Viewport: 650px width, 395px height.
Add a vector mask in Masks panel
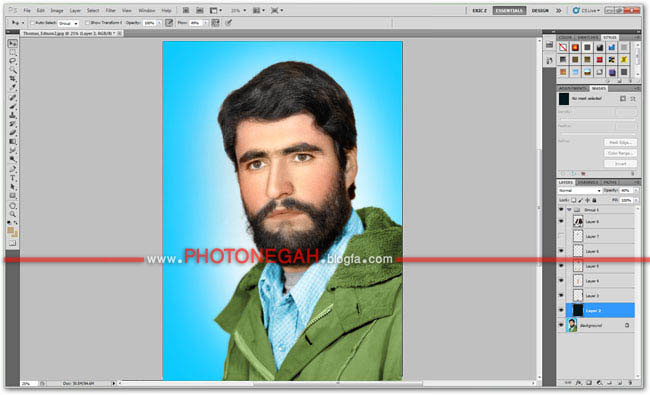633,99
